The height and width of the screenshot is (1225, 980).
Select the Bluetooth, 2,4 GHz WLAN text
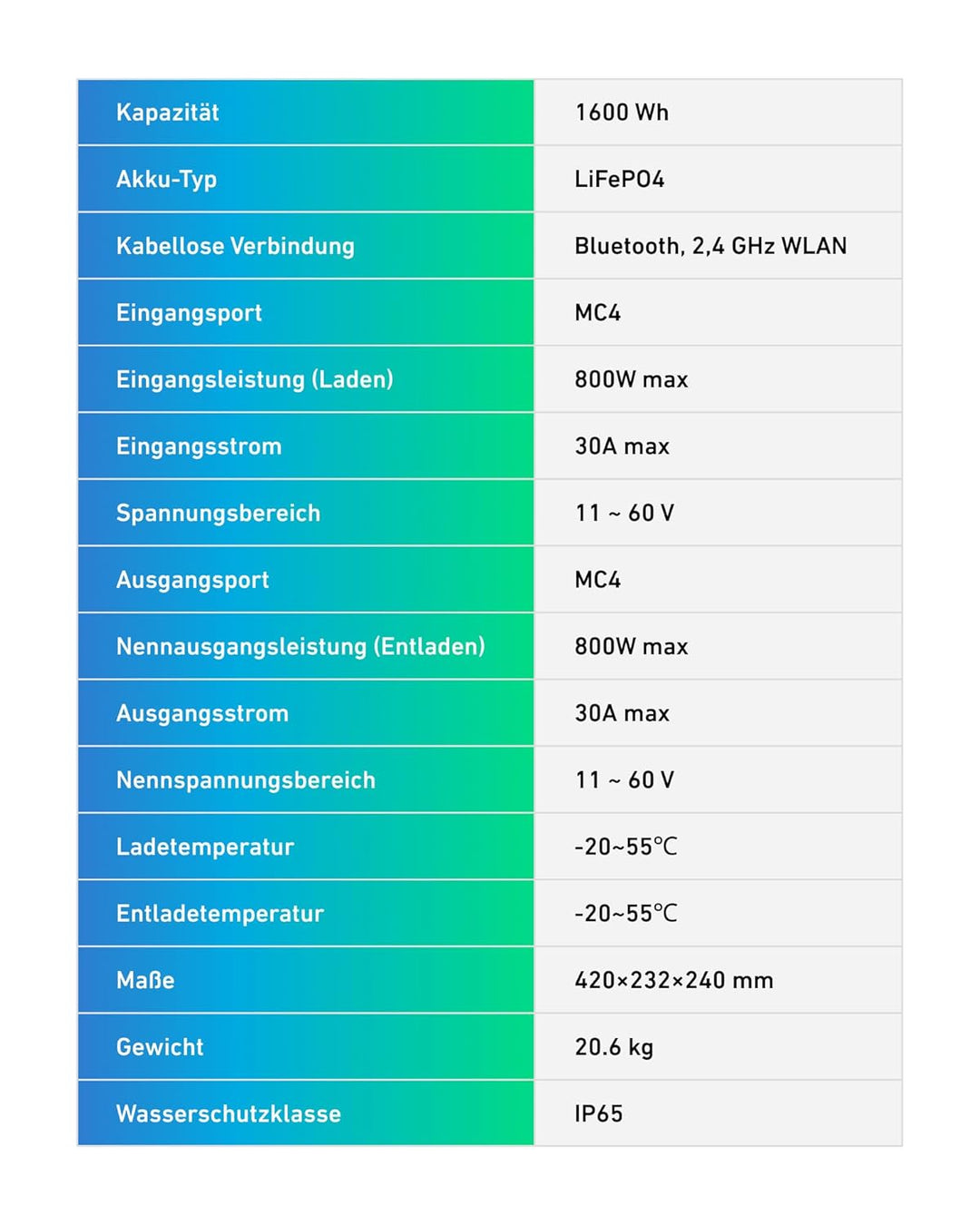(x=710, y=246)
